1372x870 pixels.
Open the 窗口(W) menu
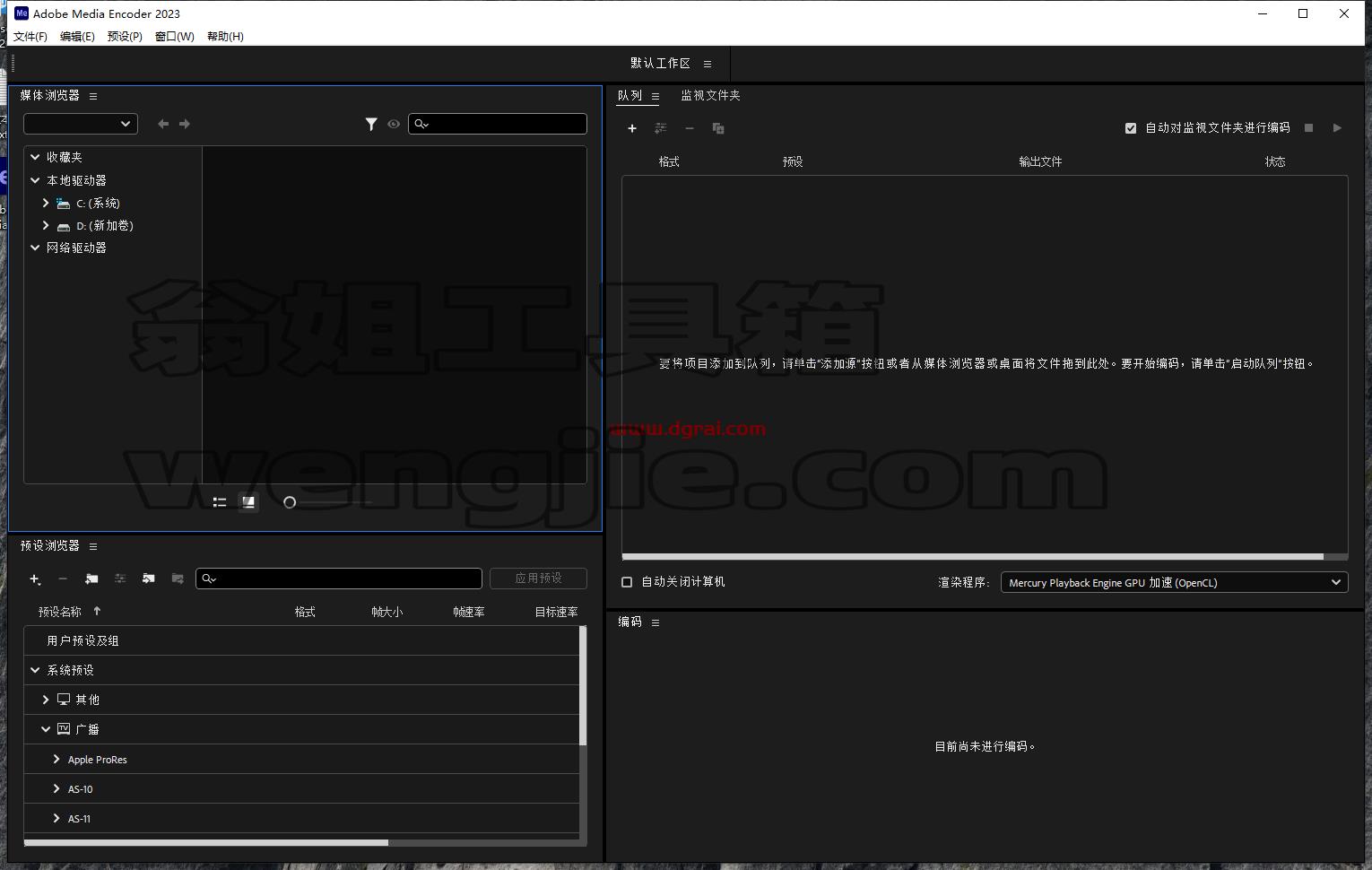[175, 37]
